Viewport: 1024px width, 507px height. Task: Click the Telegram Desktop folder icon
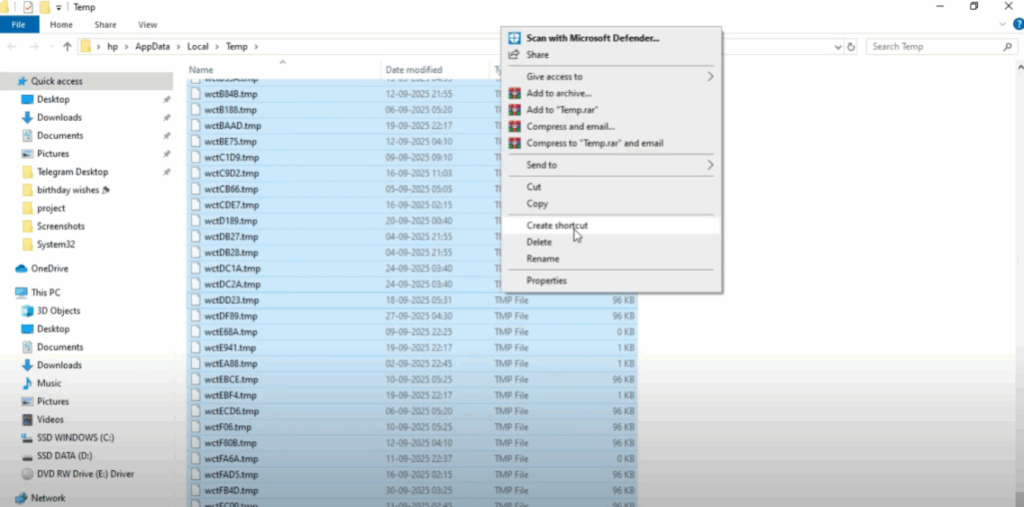pyautogui.click(x=27, y=172)
